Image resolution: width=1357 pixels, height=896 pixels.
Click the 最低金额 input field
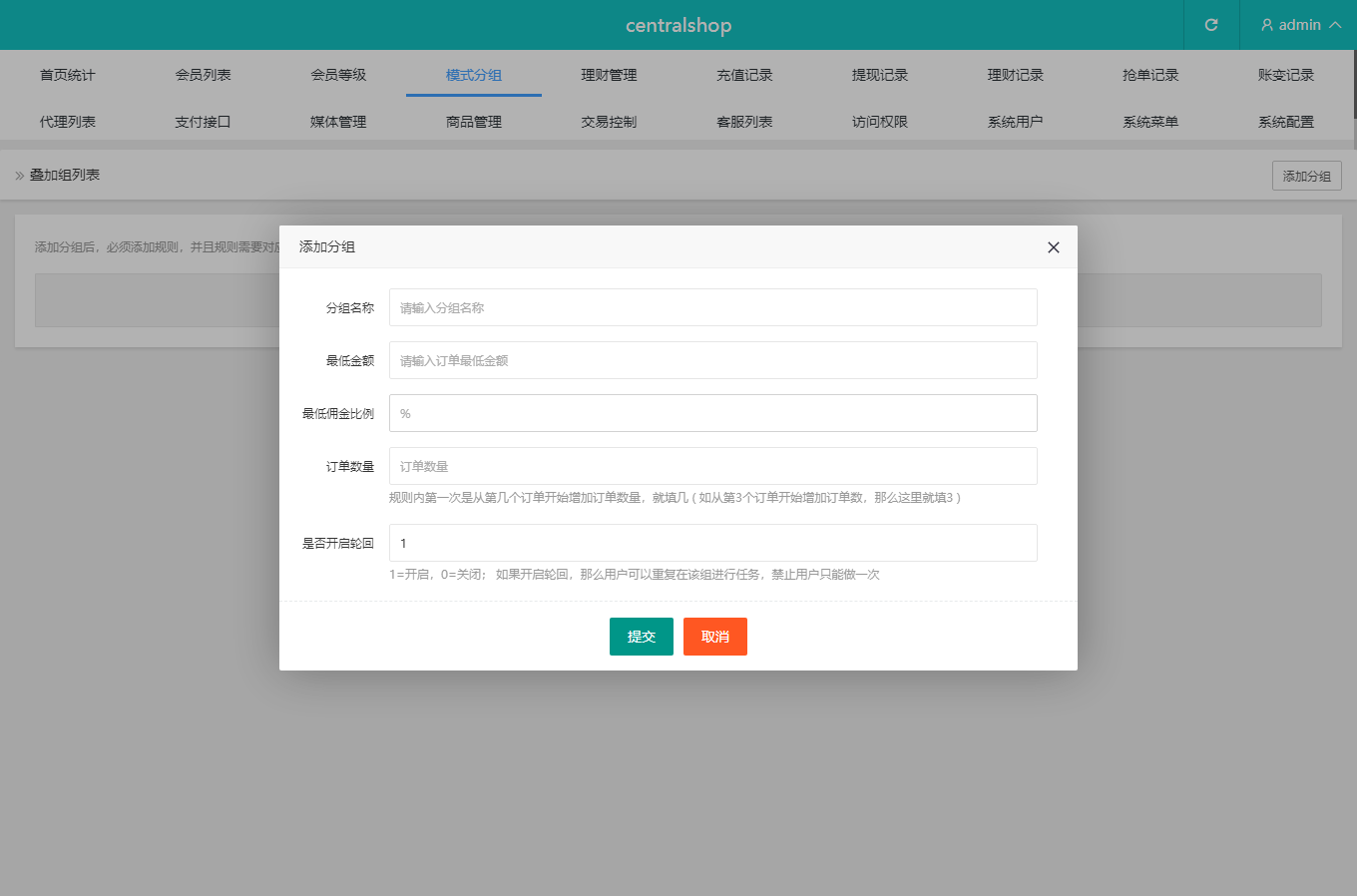(x=712, y=360)
